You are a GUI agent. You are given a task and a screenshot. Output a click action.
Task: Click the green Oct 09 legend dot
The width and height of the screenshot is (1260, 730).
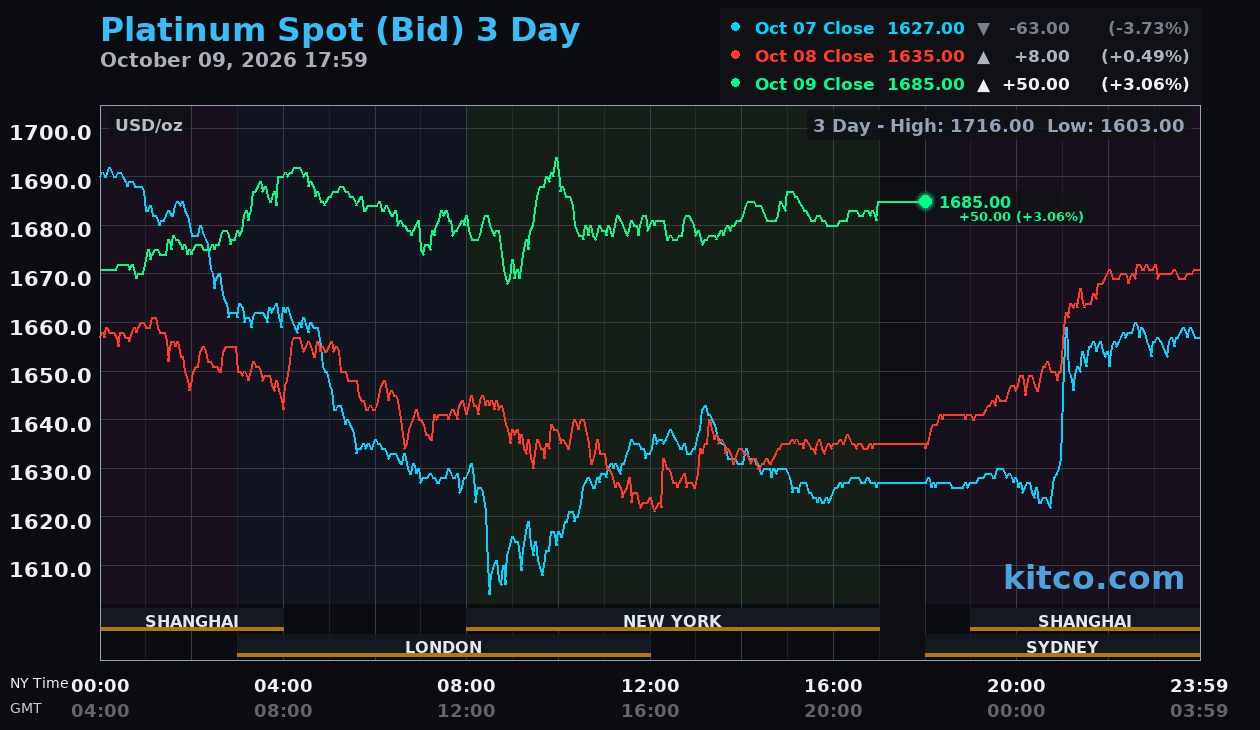[736, 83]
